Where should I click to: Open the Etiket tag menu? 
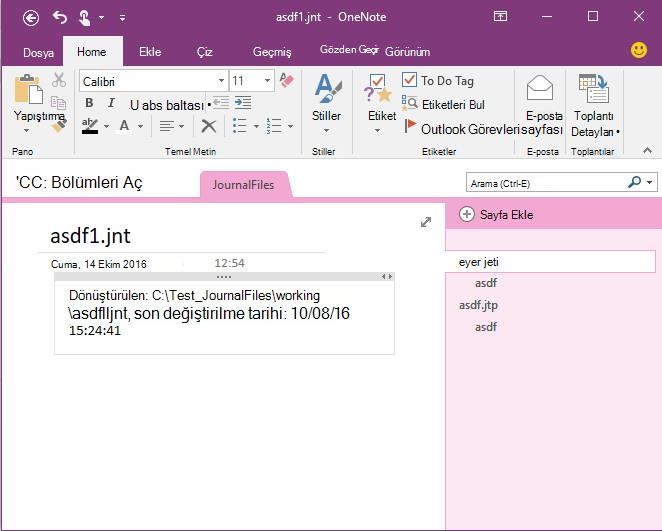pyautogui.click(x=381, y=103)
